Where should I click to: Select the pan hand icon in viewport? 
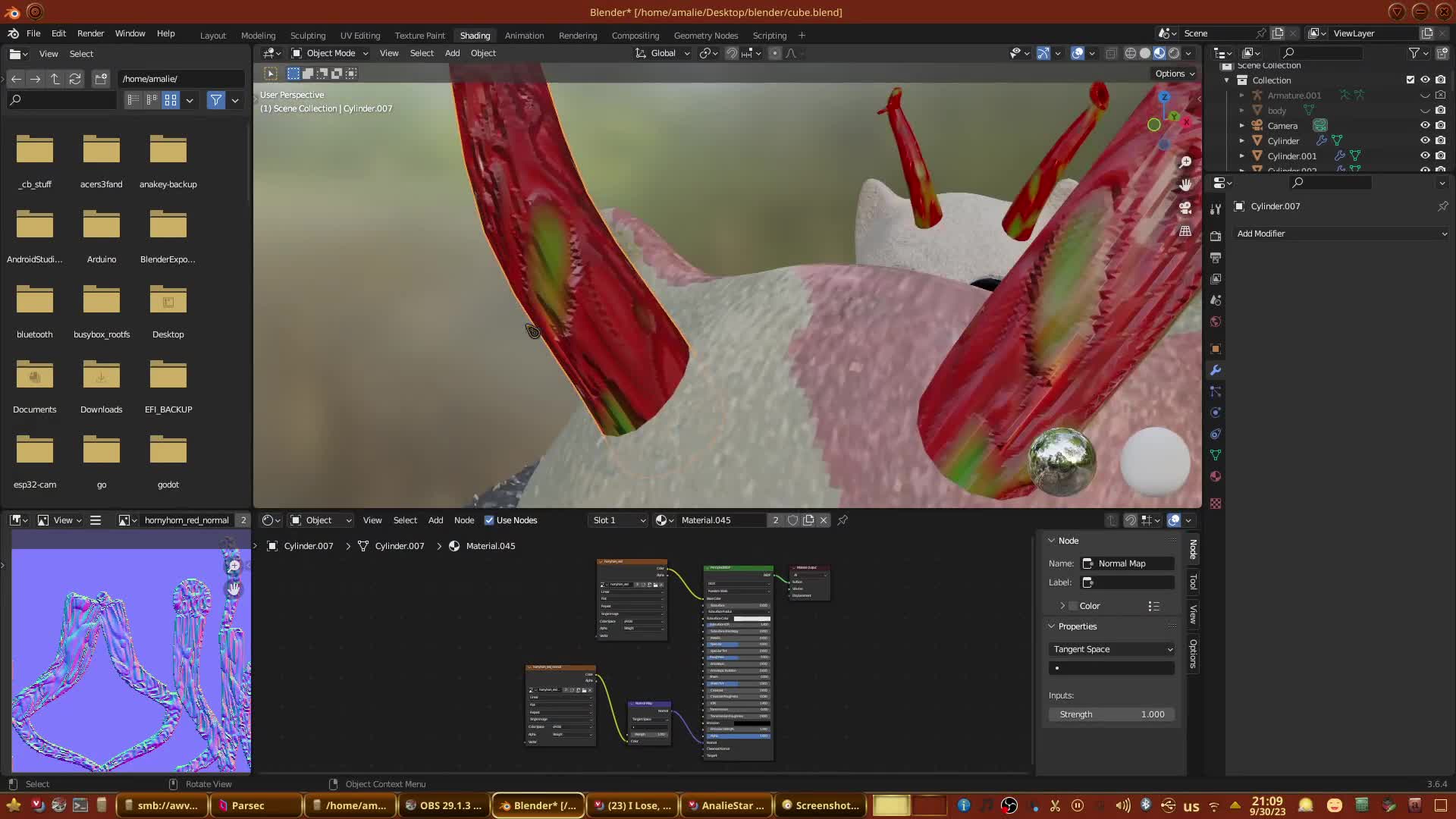click(x=1185, y=185)
